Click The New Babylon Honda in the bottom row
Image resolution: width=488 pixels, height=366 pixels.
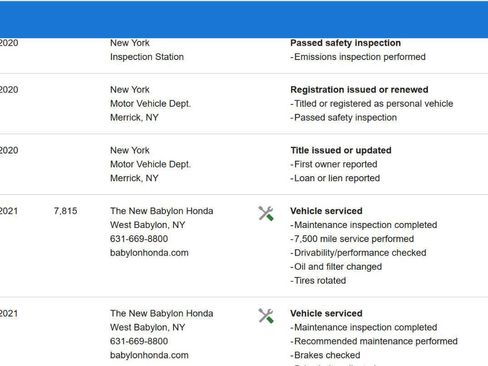(x=162, y=313)
